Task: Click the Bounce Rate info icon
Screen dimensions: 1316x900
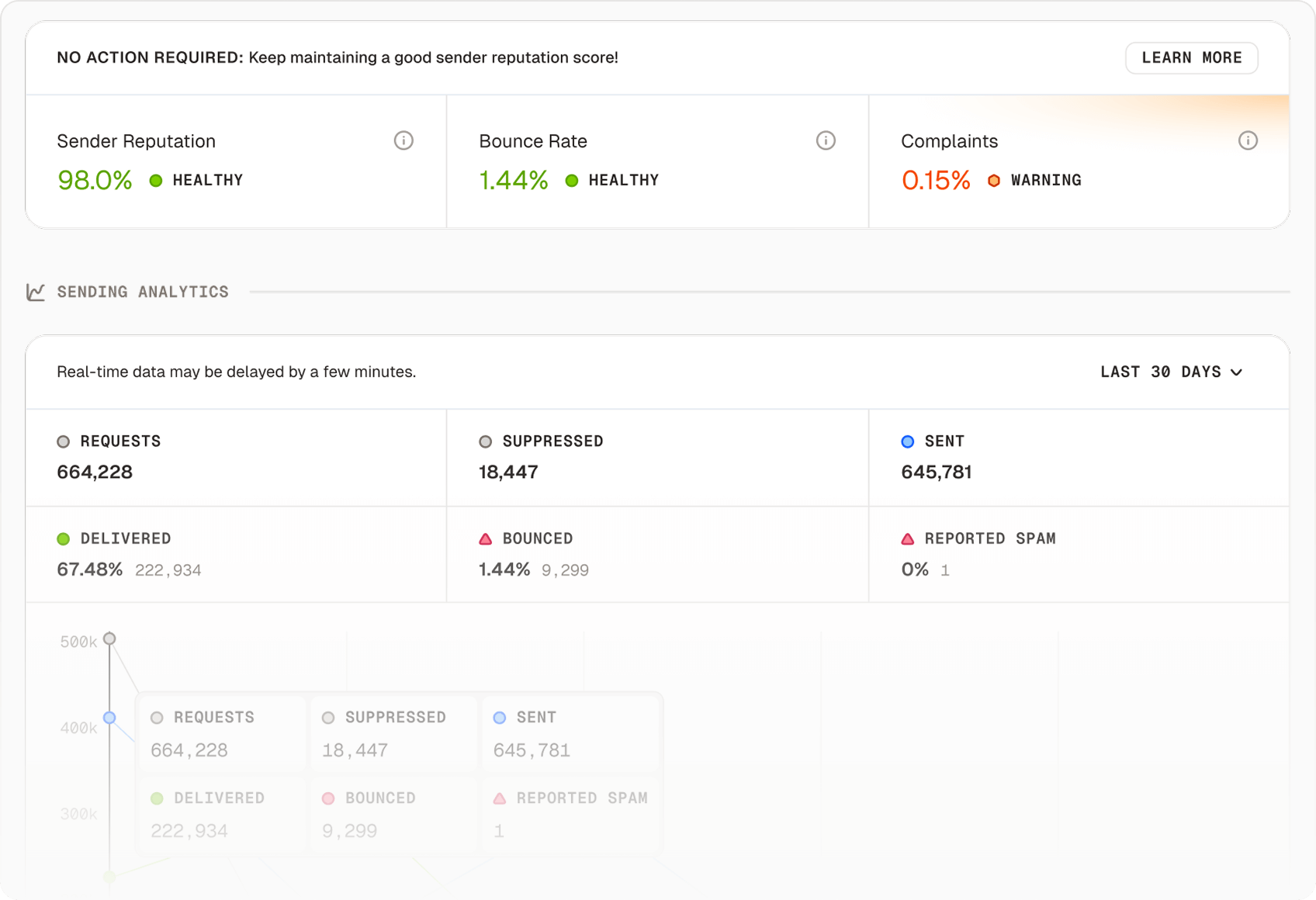Action: 825,140
